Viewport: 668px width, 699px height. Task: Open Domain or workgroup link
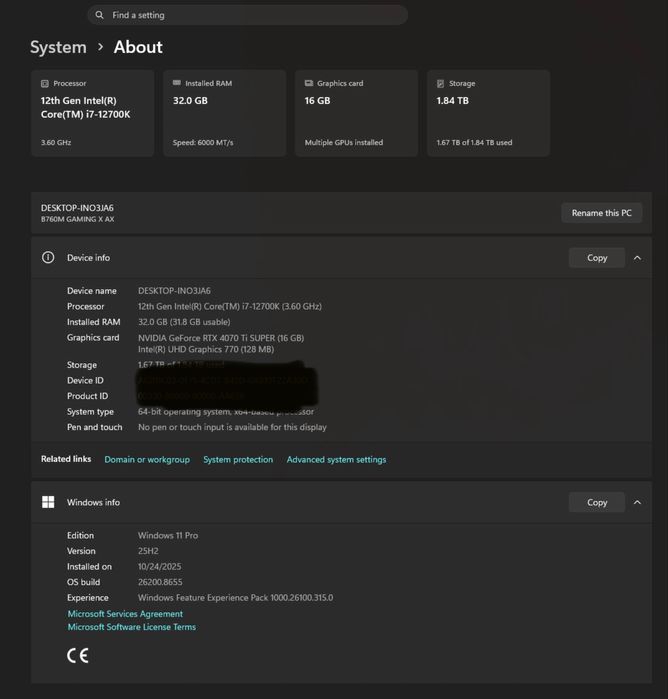click(x=147, y=460)
